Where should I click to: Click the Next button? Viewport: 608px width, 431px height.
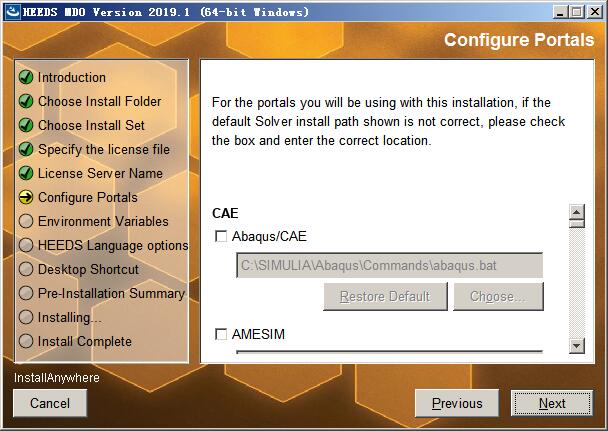tap(552, 403)
